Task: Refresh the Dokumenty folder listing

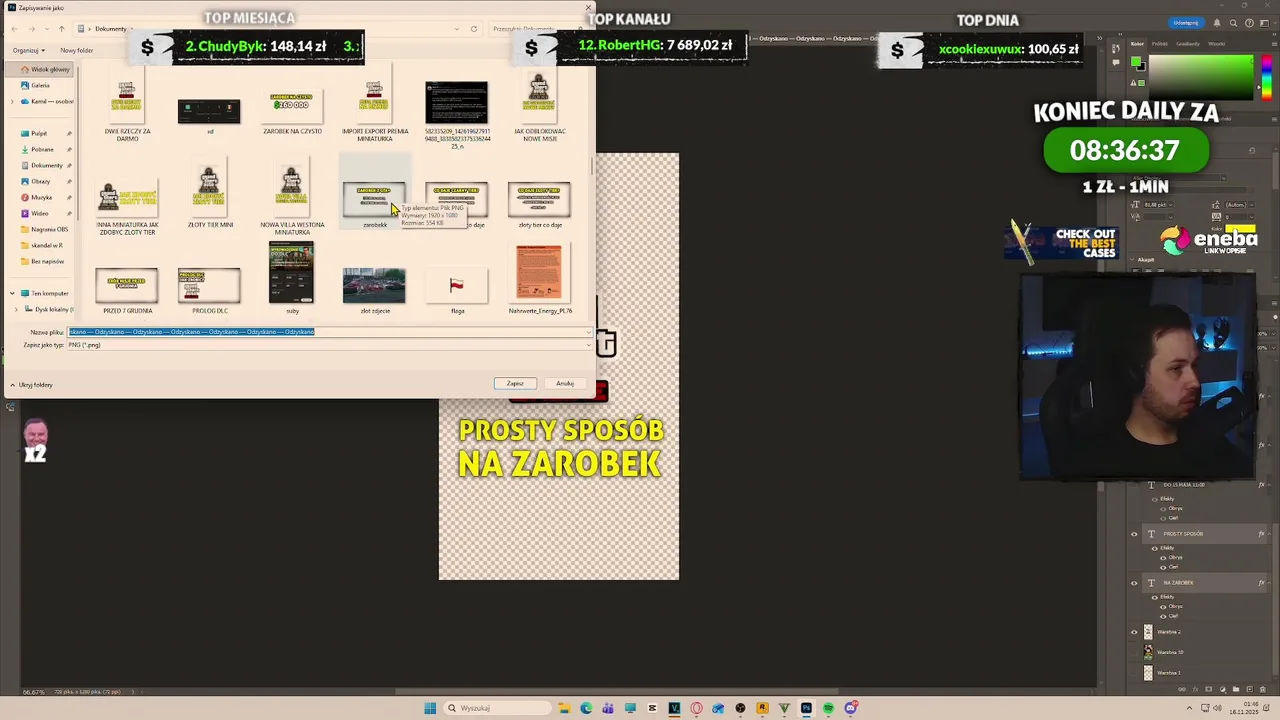Action: click(474, 29)
